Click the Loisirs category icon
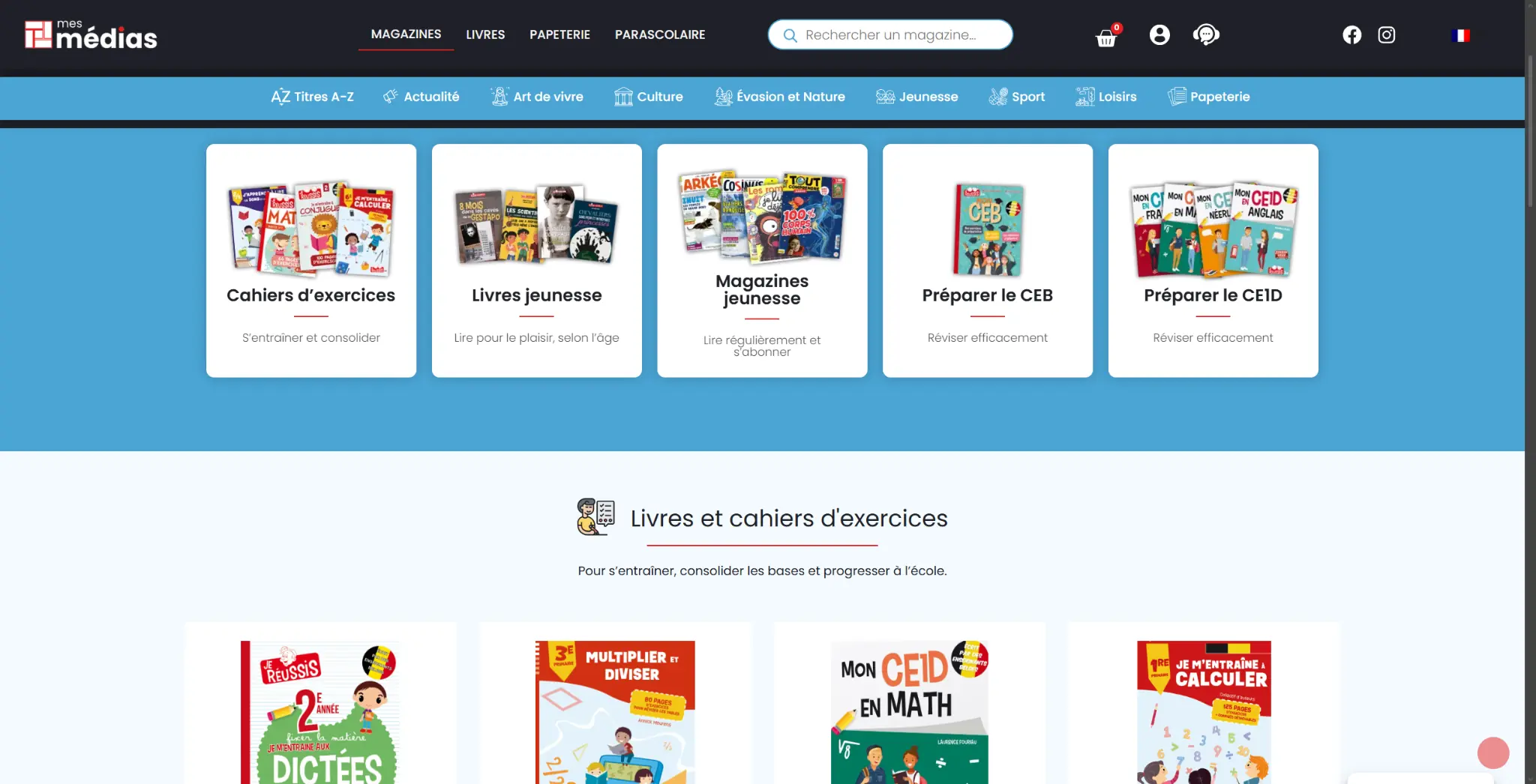This screenshot has height=784, width=1536. click(x=1085, y=97)
